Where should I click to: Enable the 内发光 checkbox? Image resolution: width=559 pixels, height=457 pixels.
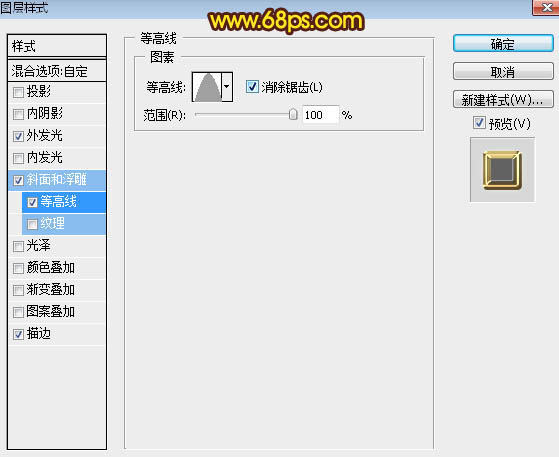18,159
